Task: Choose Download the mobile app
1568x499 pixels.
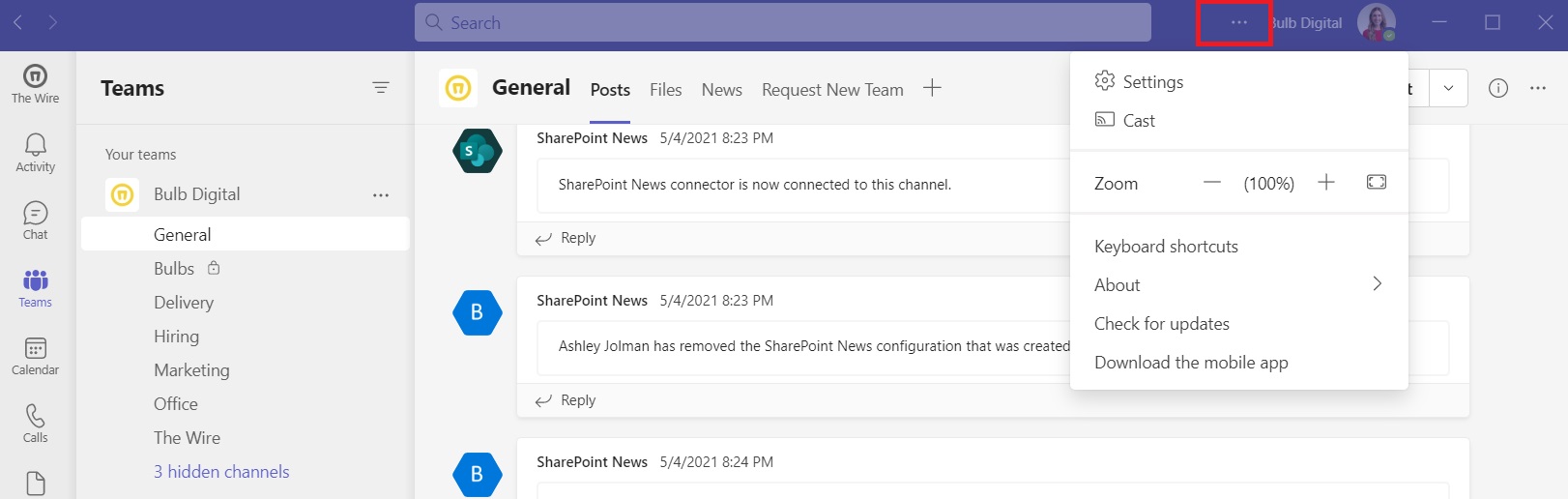Action: [1238, 362]
